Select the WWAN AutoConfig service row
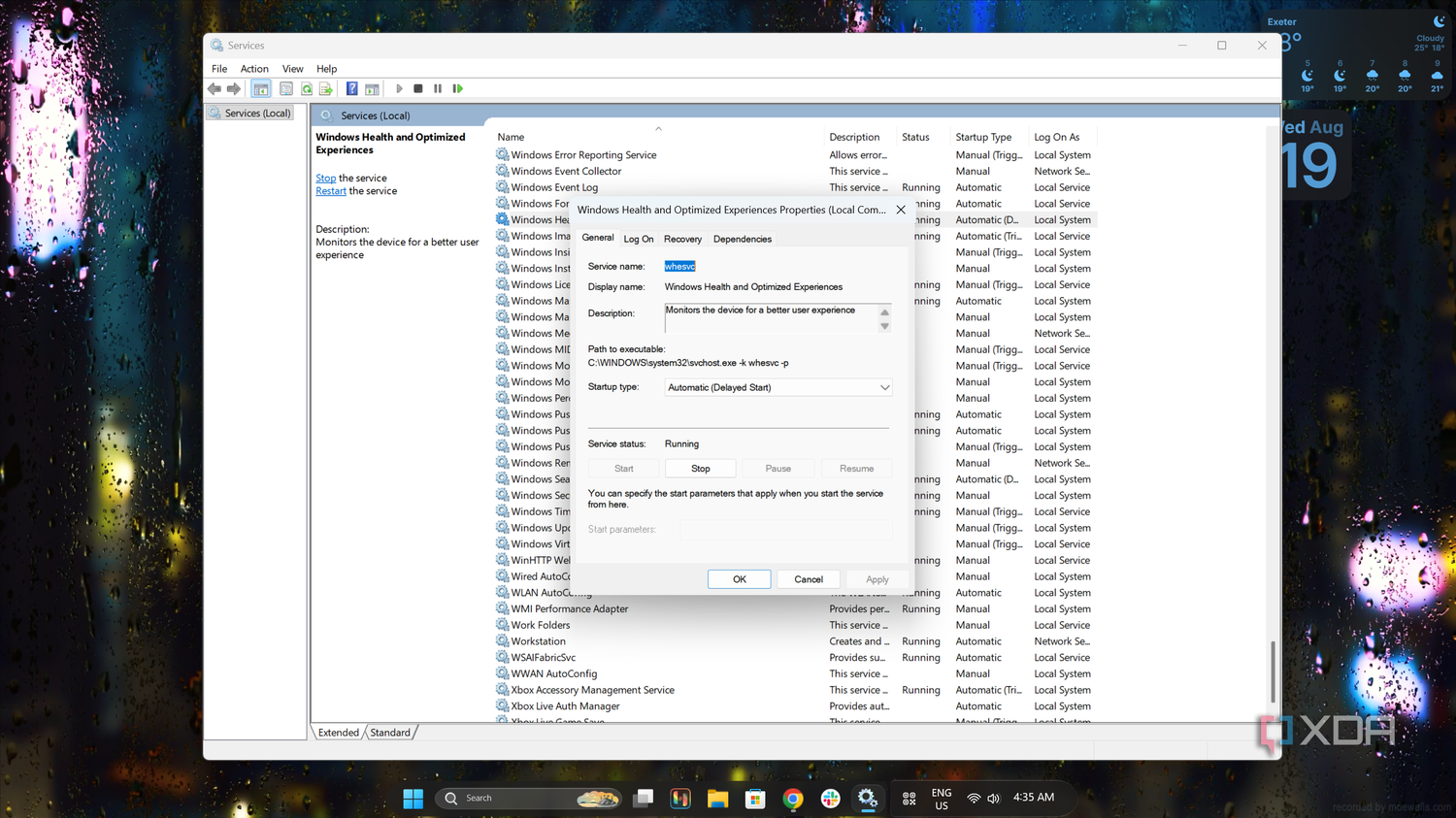1456x818 pixels. (795, 674)
